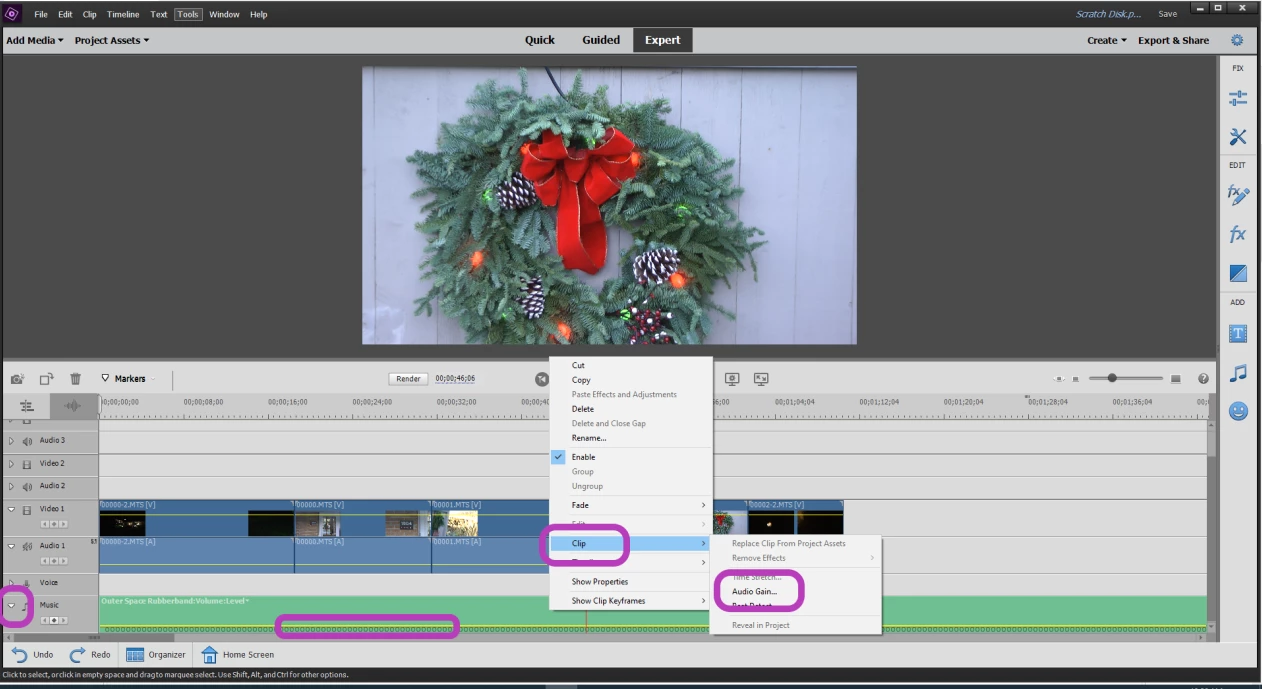Toggle the Music track note icon
1262x689 pixels.
27,606
